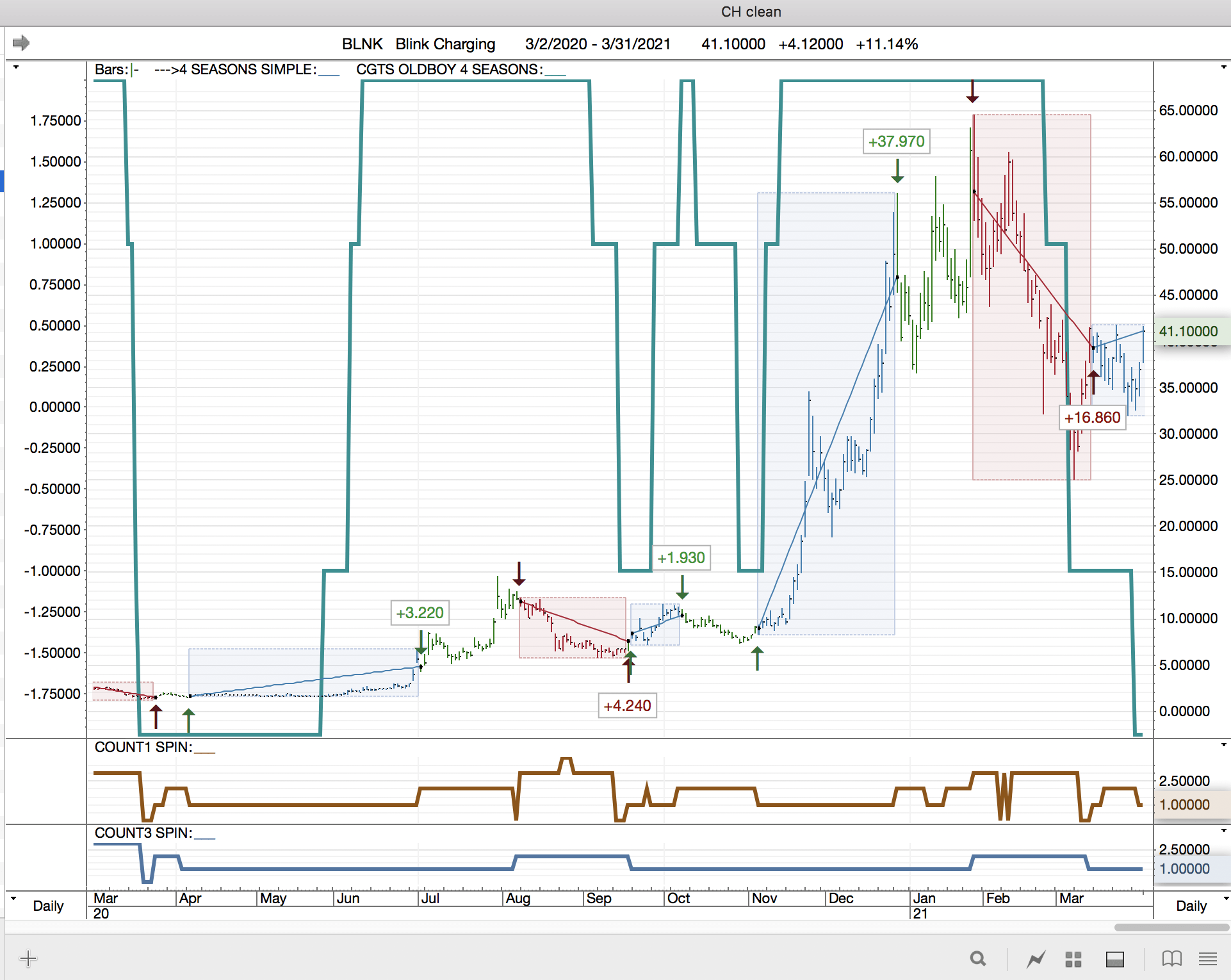1231x980 pixels.
Task: Expand the top-left main pane dropdown triangle
Action: tap(16, 67)
